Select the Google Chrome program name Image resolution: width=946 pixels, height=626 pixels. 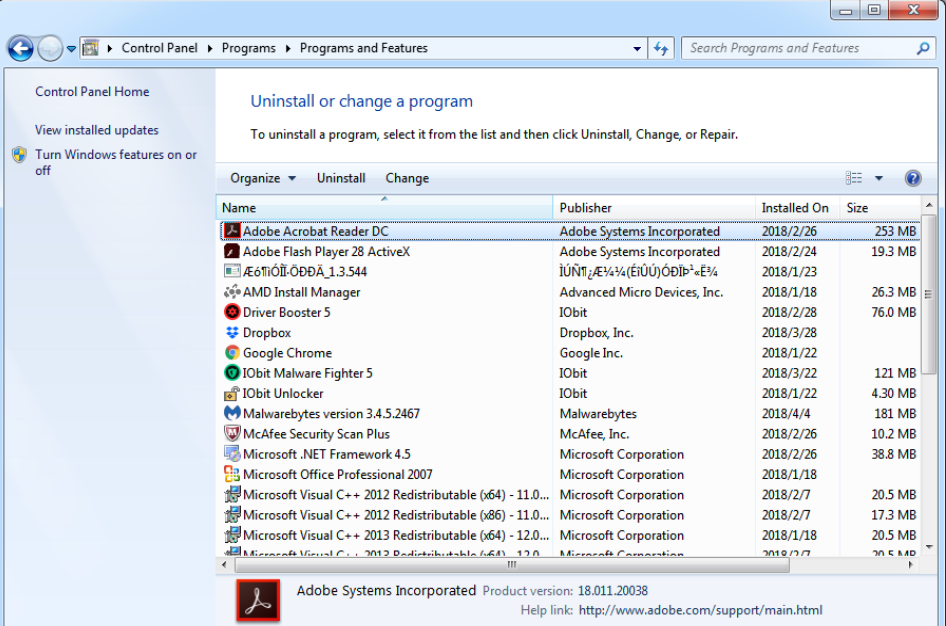287,353
